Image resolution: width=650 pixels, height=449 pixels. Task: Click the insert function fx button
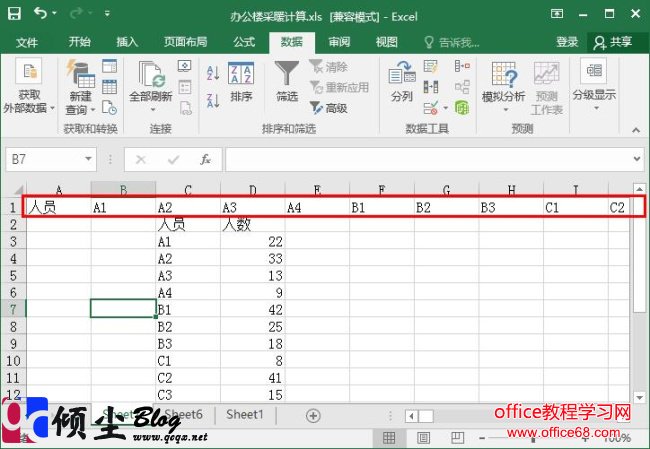point(205,159)
